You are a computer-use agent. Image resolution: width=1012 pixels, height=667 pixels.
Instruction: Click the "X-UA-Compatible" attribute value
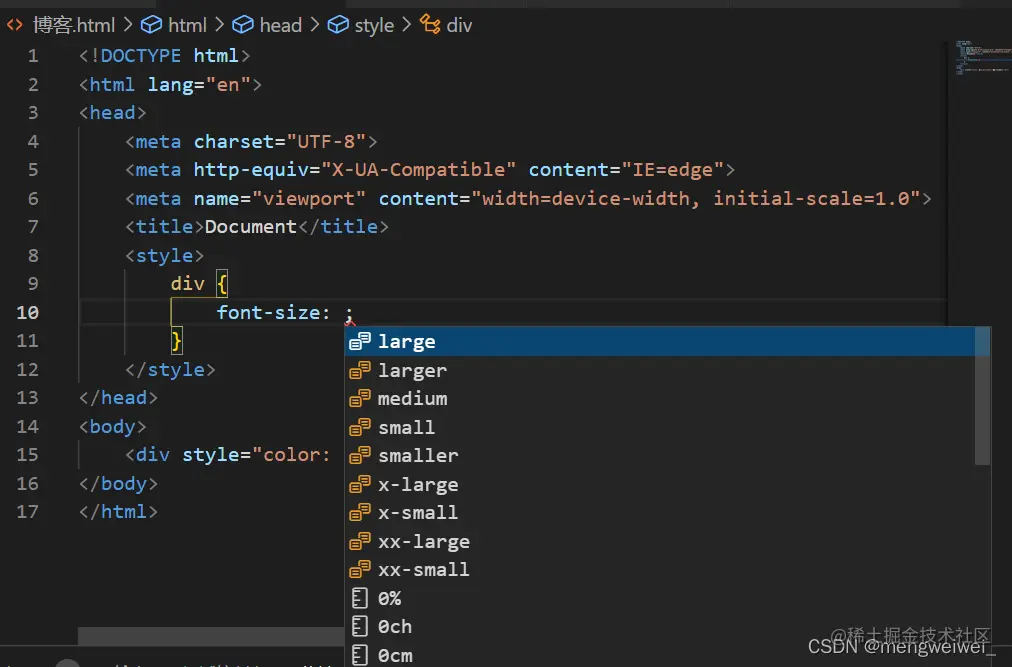click(418, 170)
